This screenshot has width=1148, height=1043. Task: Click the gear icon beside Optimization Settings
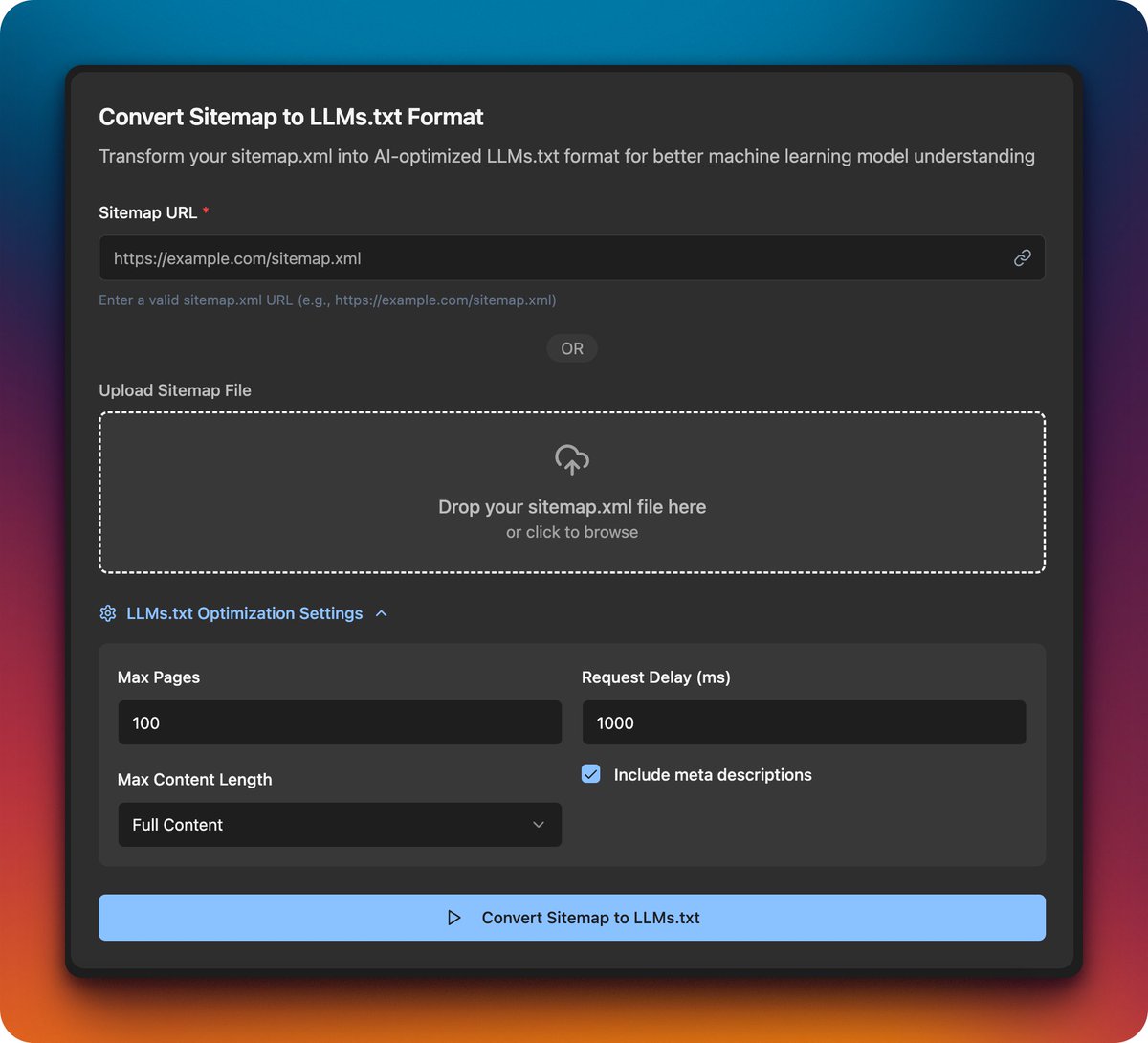click(108, 613)
